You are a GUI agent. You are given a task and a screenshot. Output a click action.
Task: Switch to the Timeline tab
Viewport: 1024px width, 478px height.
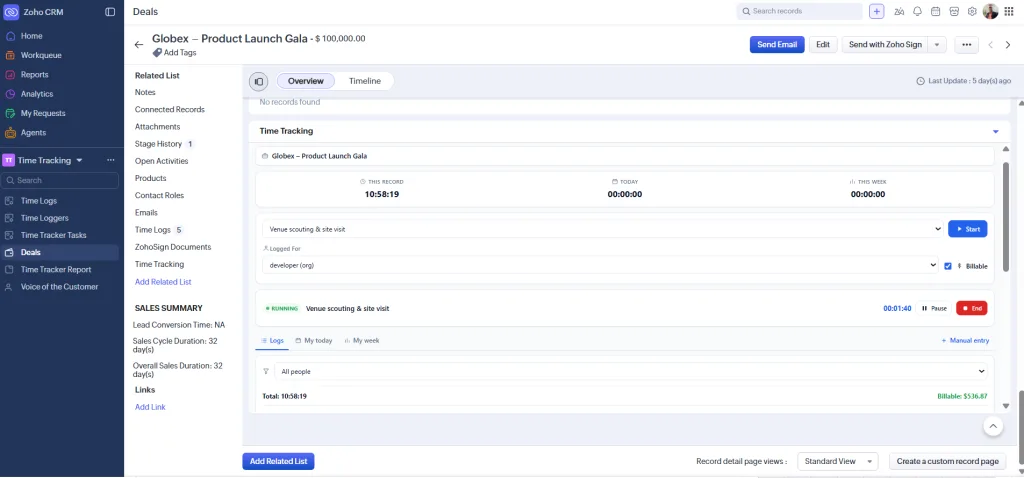pos(364,81)
